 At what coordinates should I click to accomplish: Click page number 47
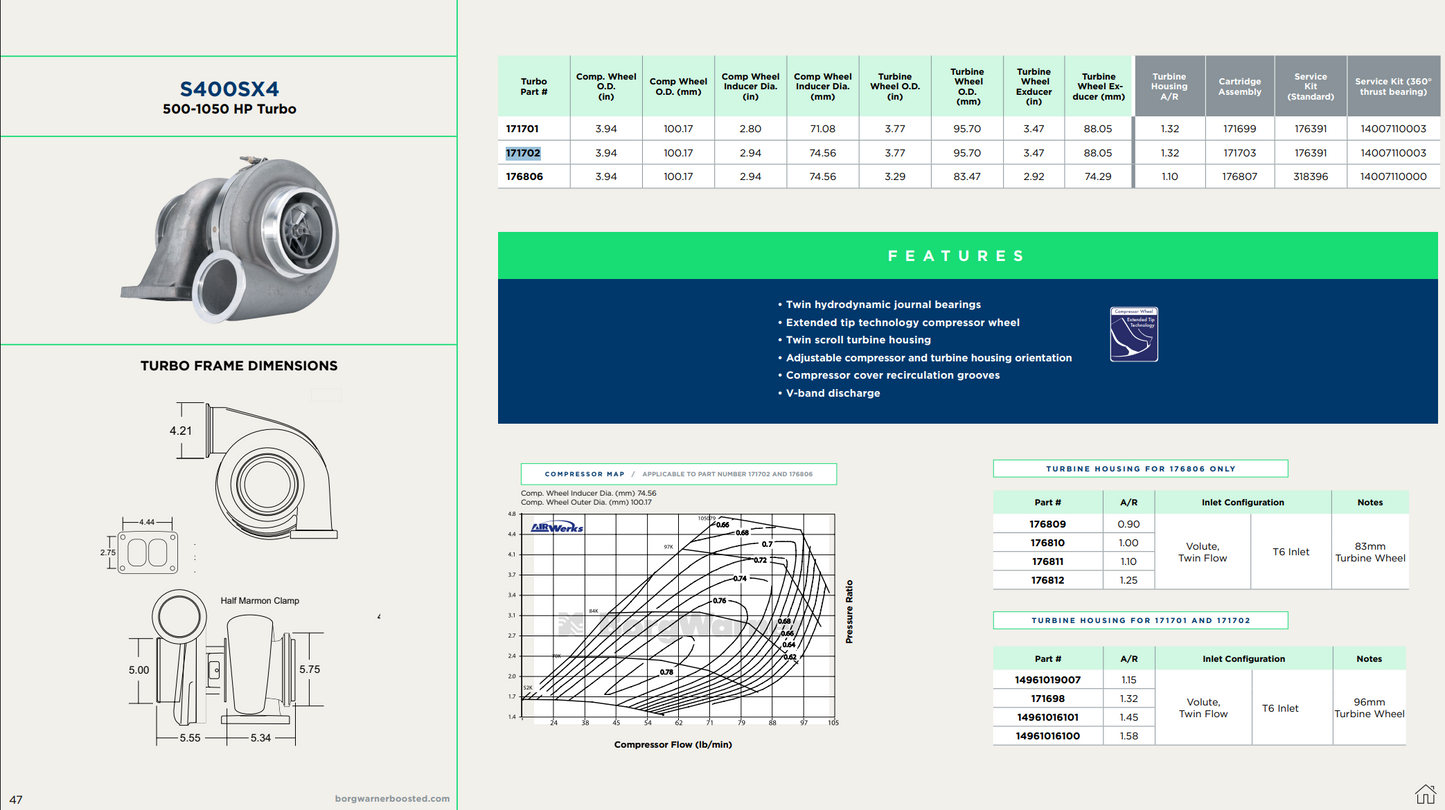(16, 800)
